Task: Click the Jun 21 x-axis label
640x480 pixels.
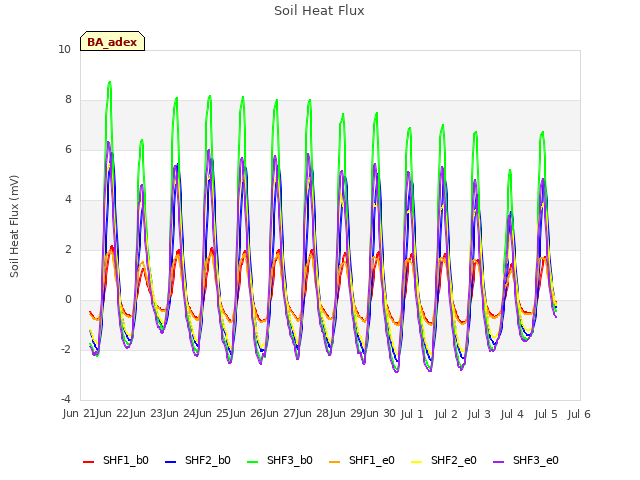Action: click(x=79, y=413)
